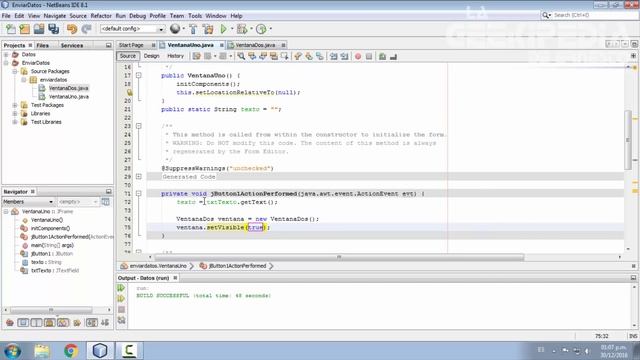
Task: Click the Profile Project clock icon
Action: pos(261,29)
